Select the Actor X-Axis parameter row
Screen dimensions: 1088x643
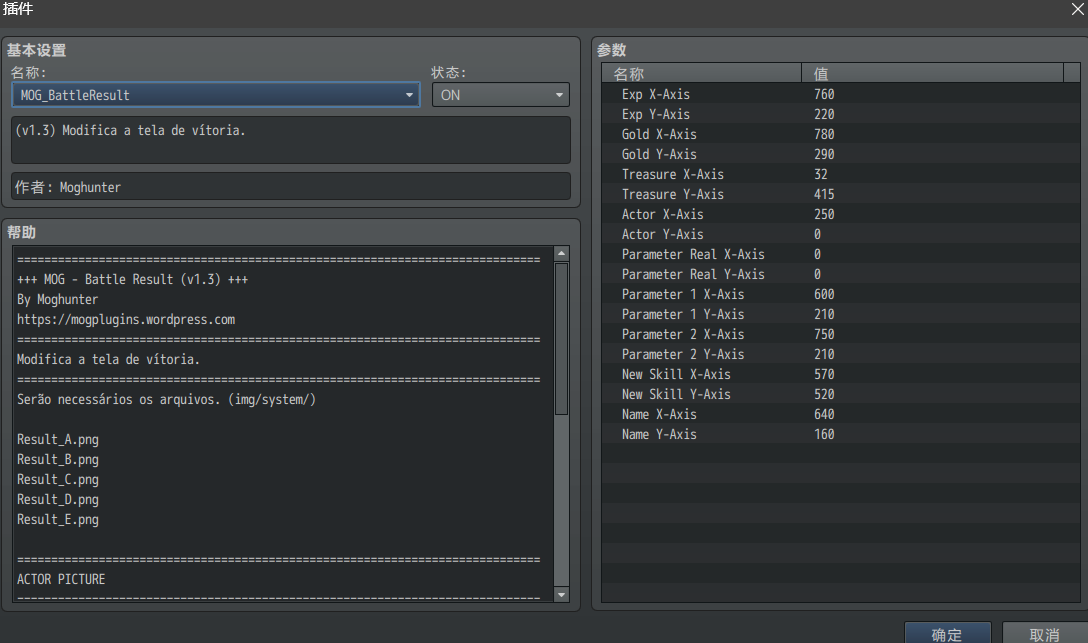pyautogui.click(x=840, y=215)
